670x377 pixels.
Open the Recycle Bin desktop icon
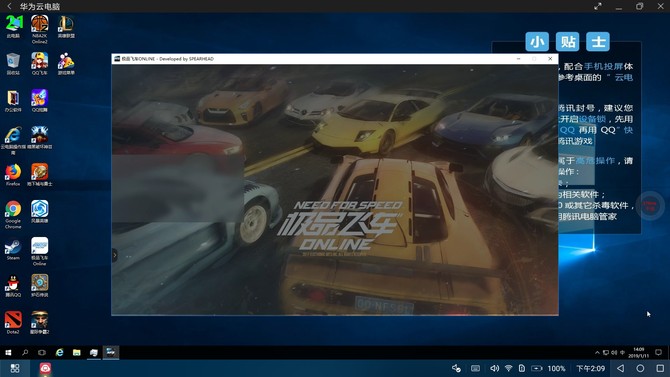pos(13,64)
